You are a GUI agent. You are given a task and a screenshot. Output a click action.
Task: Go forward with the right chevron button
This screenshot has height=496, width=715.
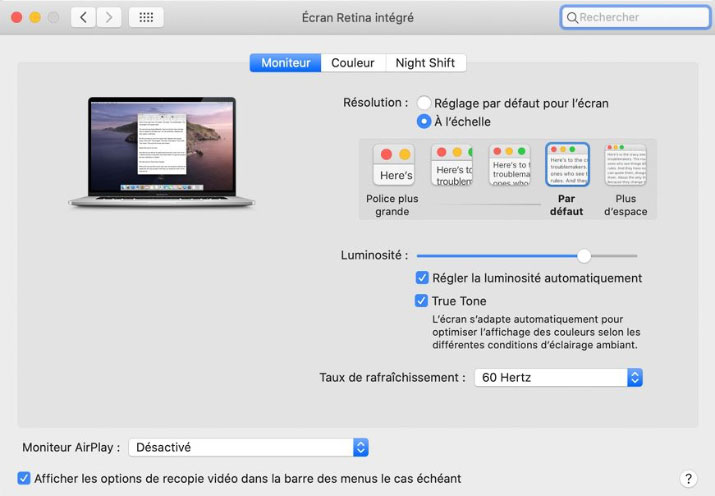[109, 18]
